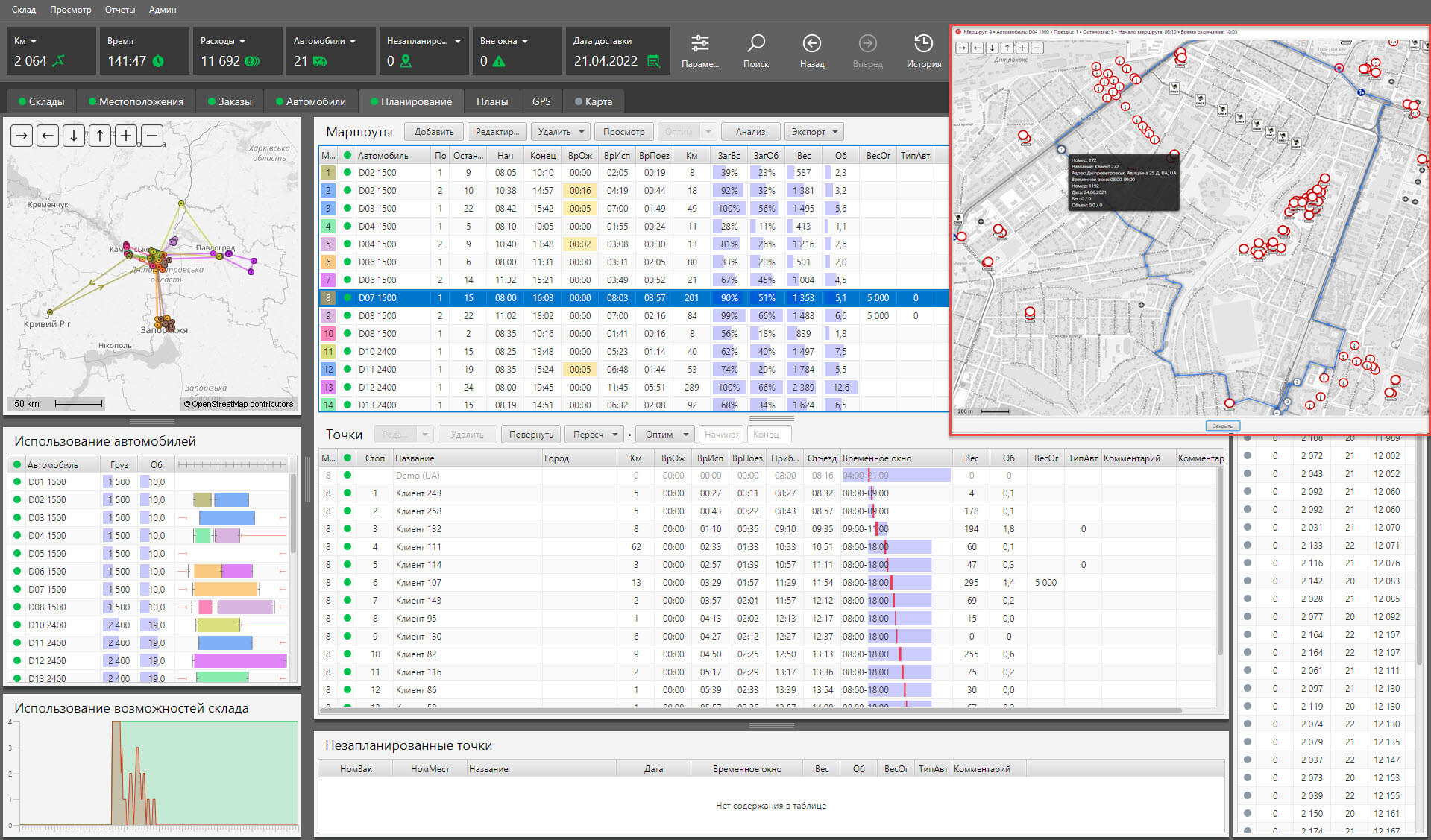This screenshot has width=1431, height=840.
Task: Open the Экспорт dropdown
Action: [x=834, y=132]
